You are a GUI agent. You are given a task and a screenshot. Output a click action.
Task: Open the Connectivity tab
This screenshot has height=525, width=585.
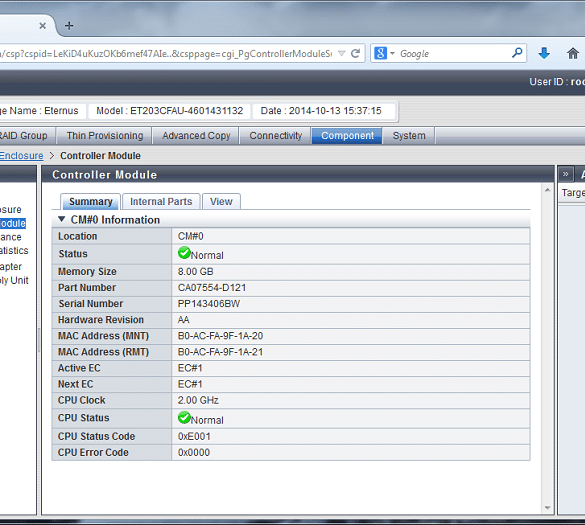point(276,135)
